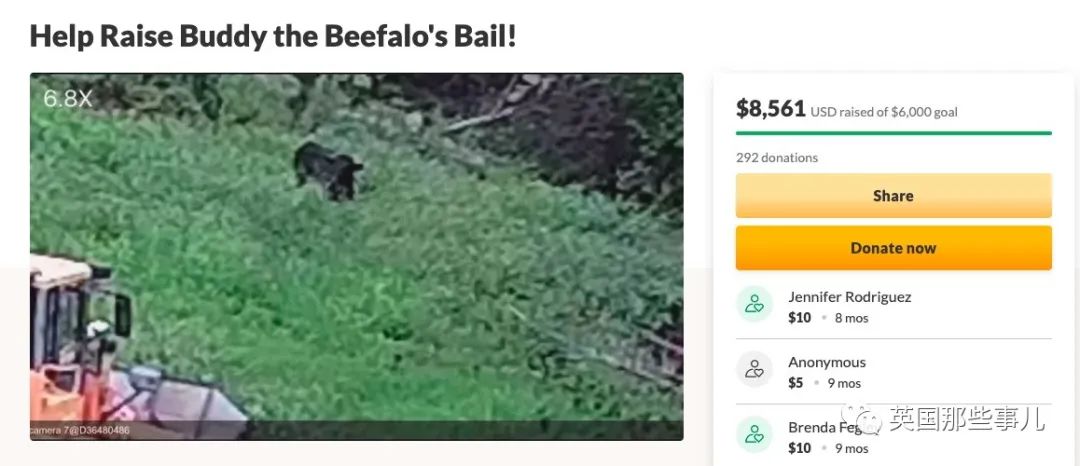
Task: Click the 6.8X zoom label on photo
Action: coord(68,99)
